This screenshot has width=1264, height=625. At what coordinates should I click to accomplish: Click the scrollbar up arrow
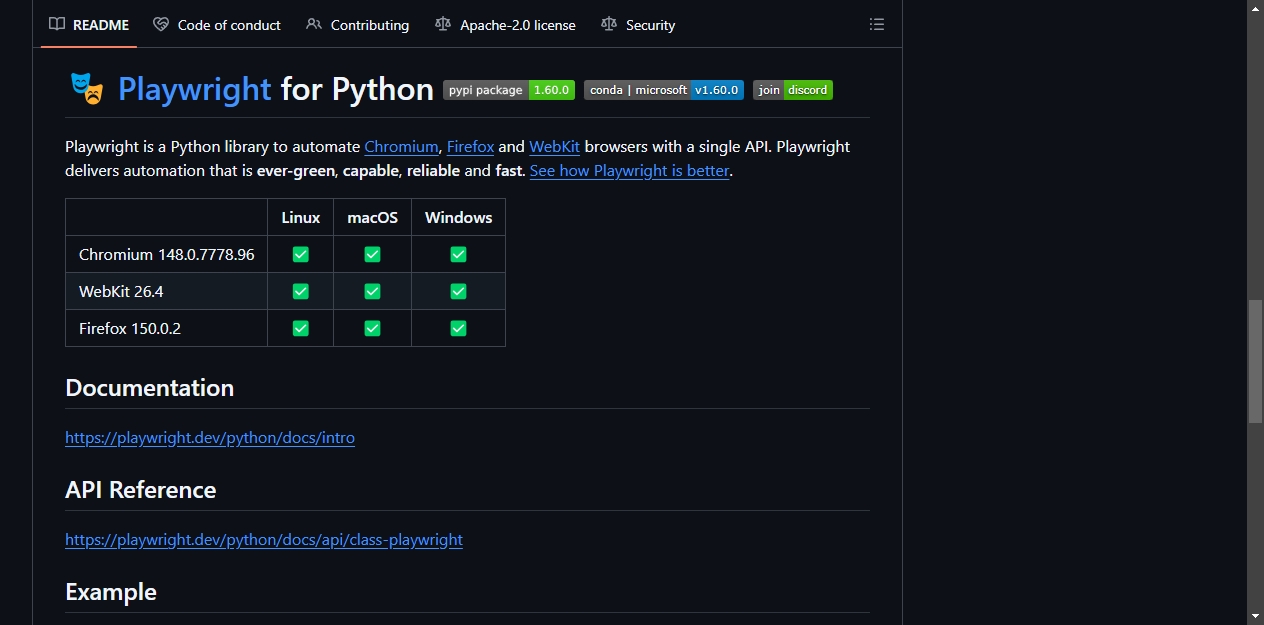click(1256, 8)
